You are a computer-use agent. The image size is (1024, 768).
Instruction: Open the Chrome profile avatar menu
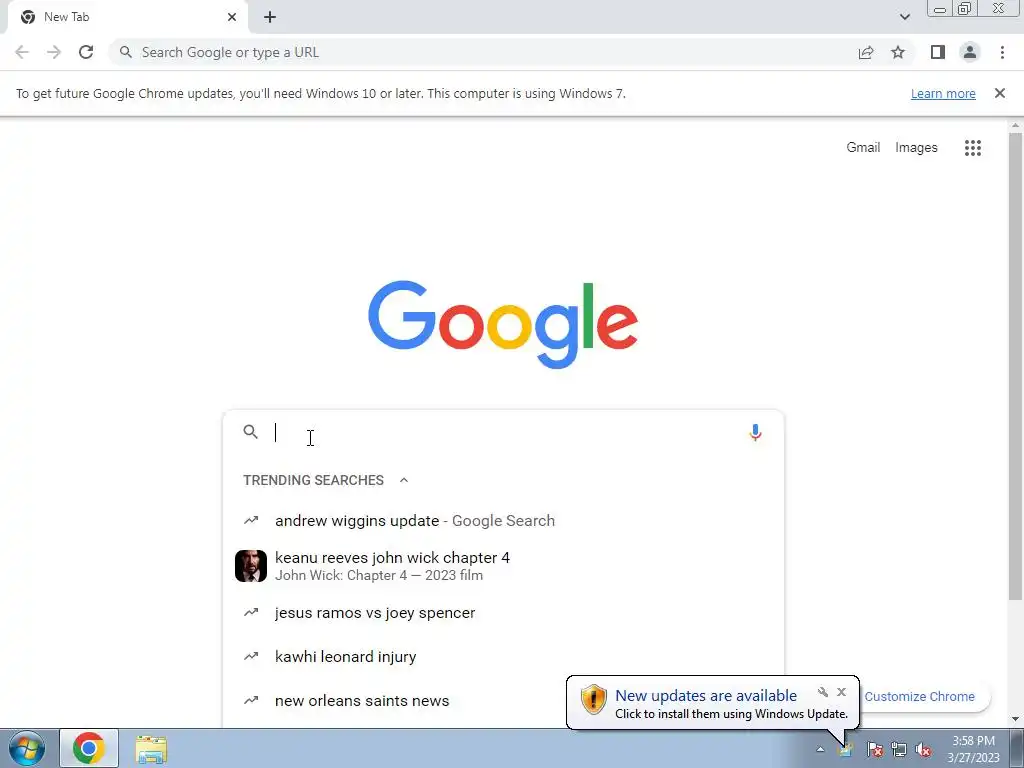[970, 52]
